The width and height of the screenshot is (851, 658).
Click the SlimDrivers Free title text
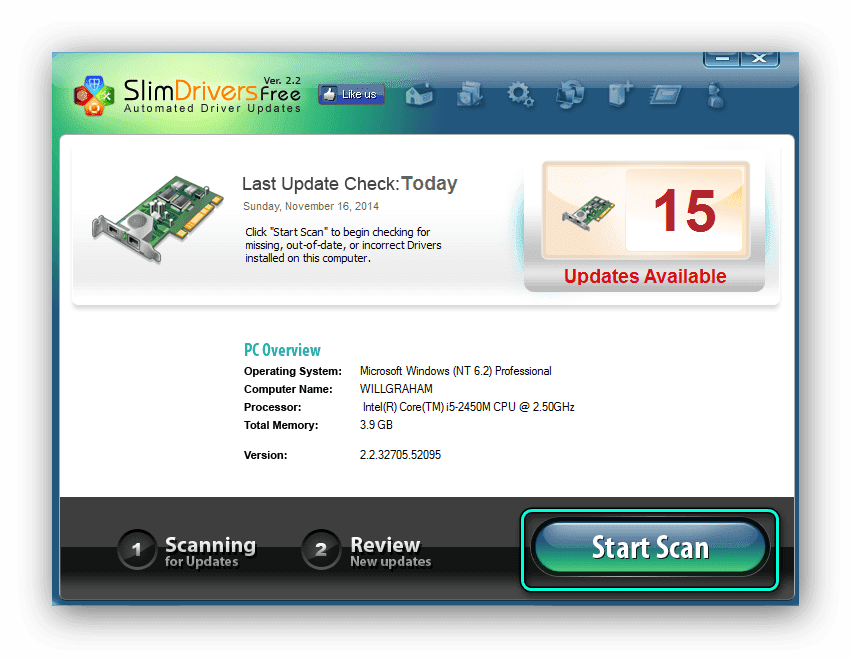(x=212, y=90)
